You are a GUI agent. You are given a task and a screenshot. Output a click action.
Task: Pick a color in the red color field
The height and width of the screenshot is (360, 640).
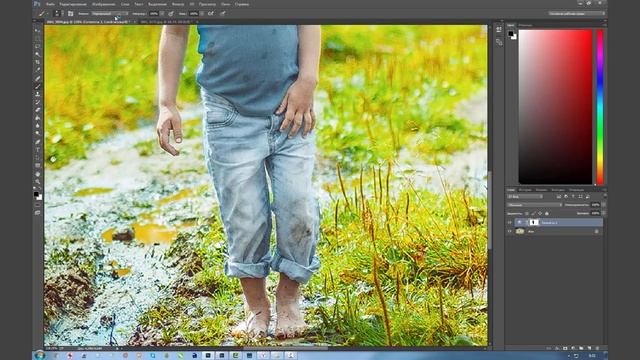click(555, 107)
